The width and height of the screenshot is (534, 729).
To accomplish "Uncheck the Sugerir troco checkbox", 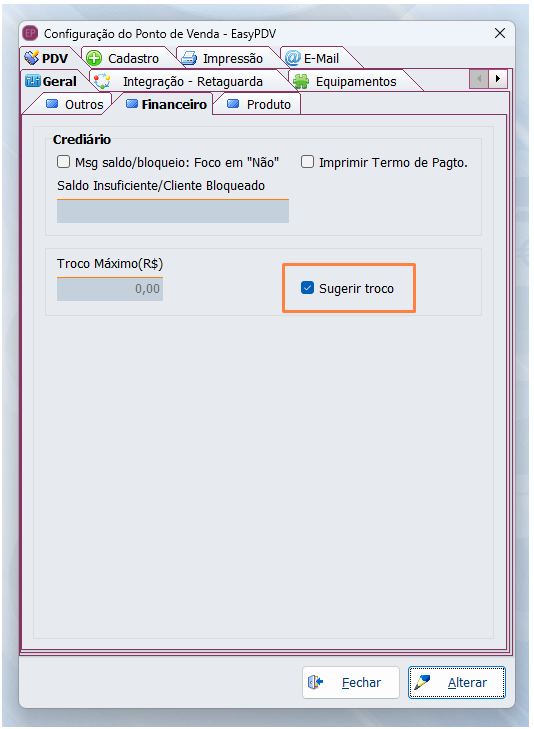I will 307,288.
